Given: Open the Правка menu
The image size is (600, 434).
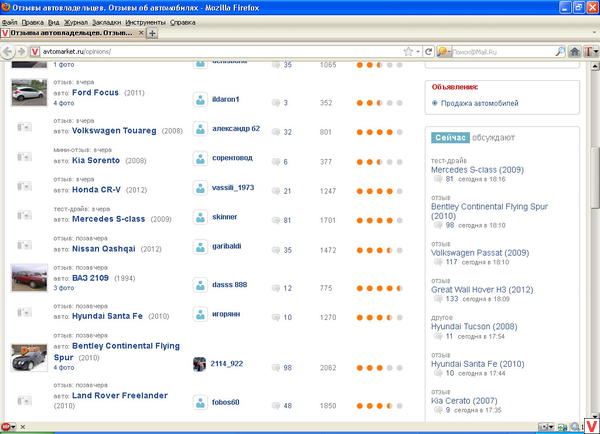Looking at the screenshot, I should point(33,23).
